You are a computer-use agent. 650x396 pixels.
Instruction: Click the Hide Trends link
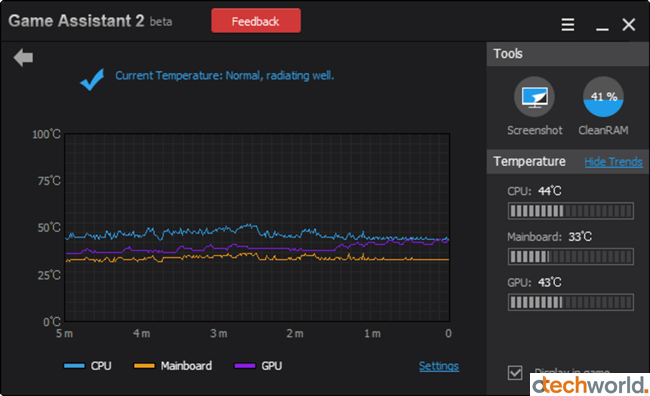tap(613, 162)
